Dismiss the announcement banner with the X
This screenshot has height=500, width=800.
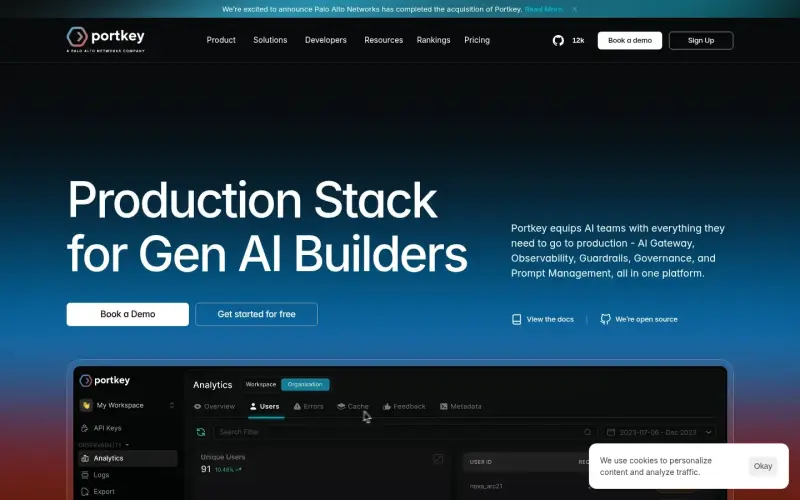[574, 9]
